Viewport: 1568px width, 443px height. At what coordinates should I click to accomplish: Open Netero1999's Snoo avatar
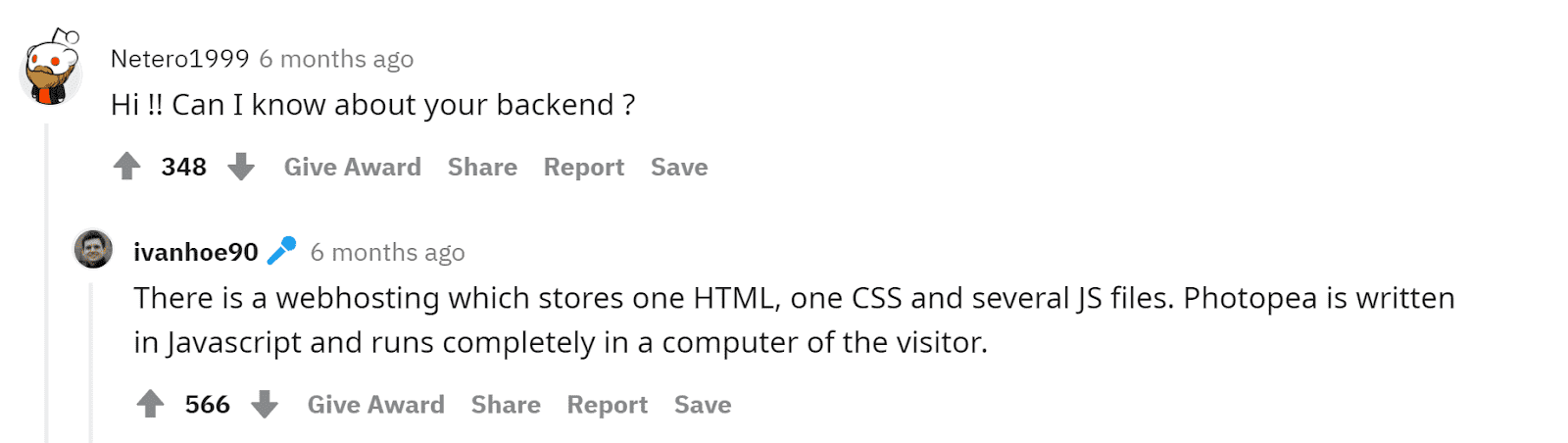pyautogui.click(x=52, y=67)
